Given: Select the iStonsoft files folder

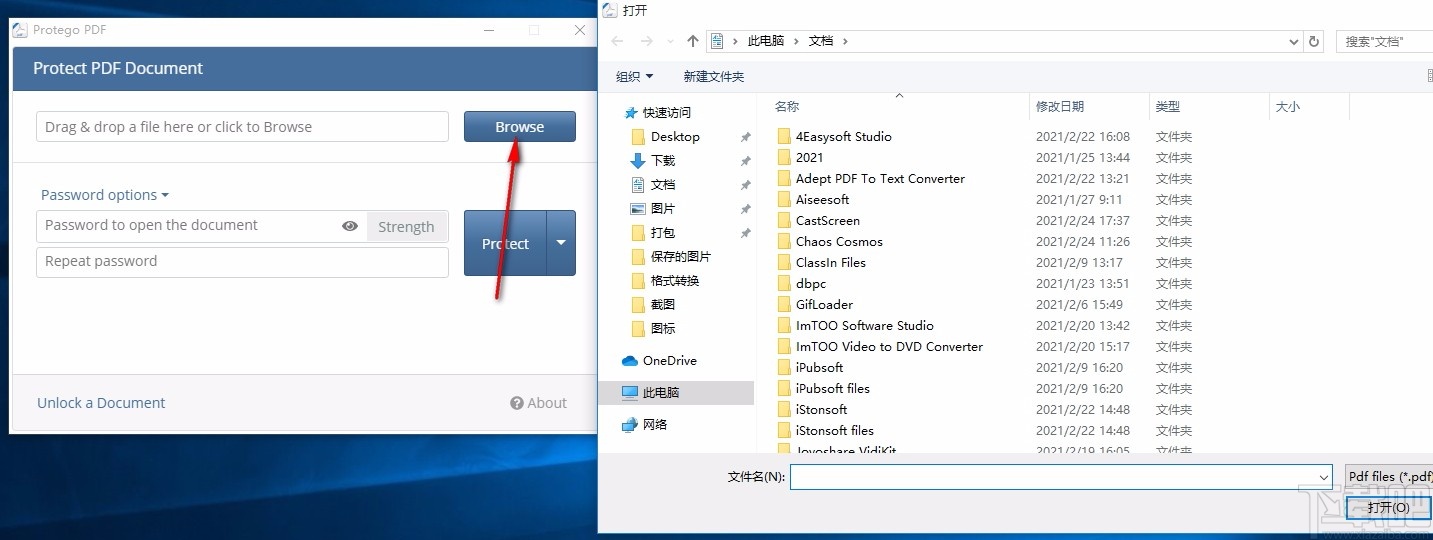Looking at the screenshot, I should click(x=834, y=430).
